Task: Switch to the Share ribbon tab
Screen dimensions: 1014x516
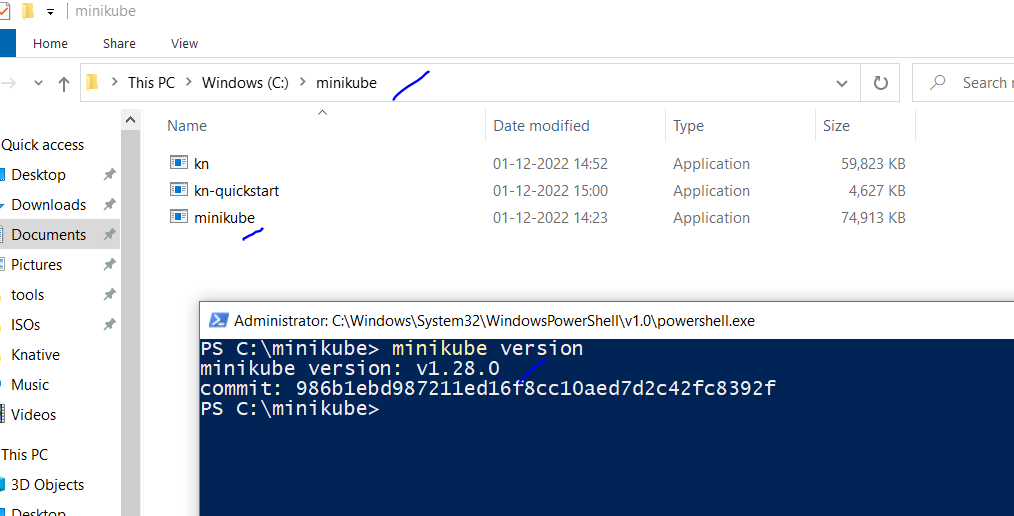Action: click(x=119, y=44)
